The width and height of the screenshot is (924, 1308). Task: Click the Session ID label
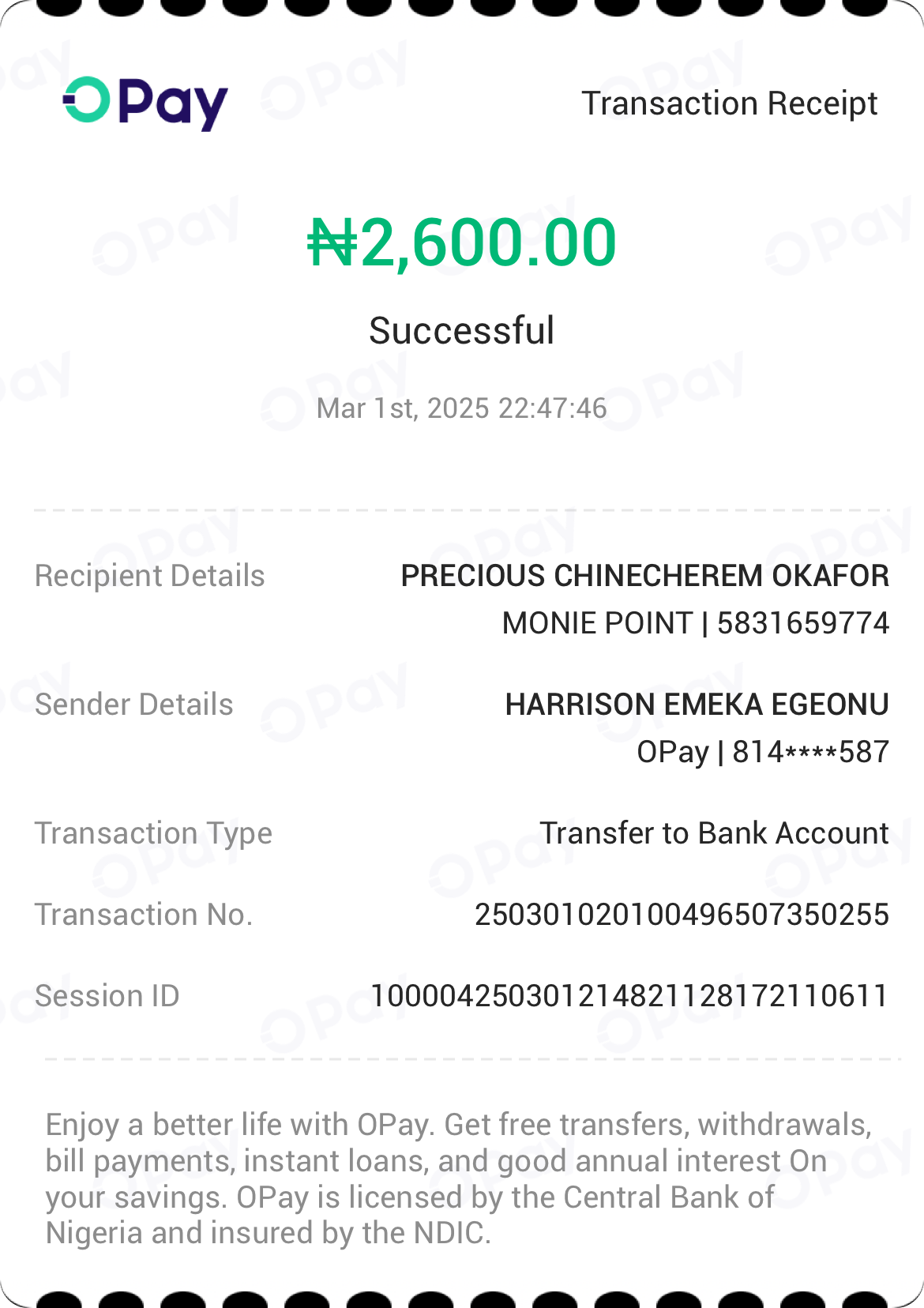(107, 996)
